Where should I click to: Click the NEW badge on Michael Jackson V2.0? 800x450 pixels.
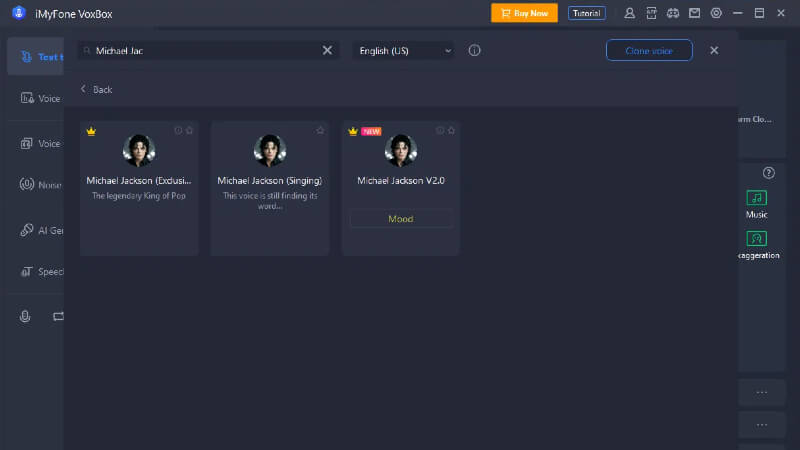[x=371, y=132]
